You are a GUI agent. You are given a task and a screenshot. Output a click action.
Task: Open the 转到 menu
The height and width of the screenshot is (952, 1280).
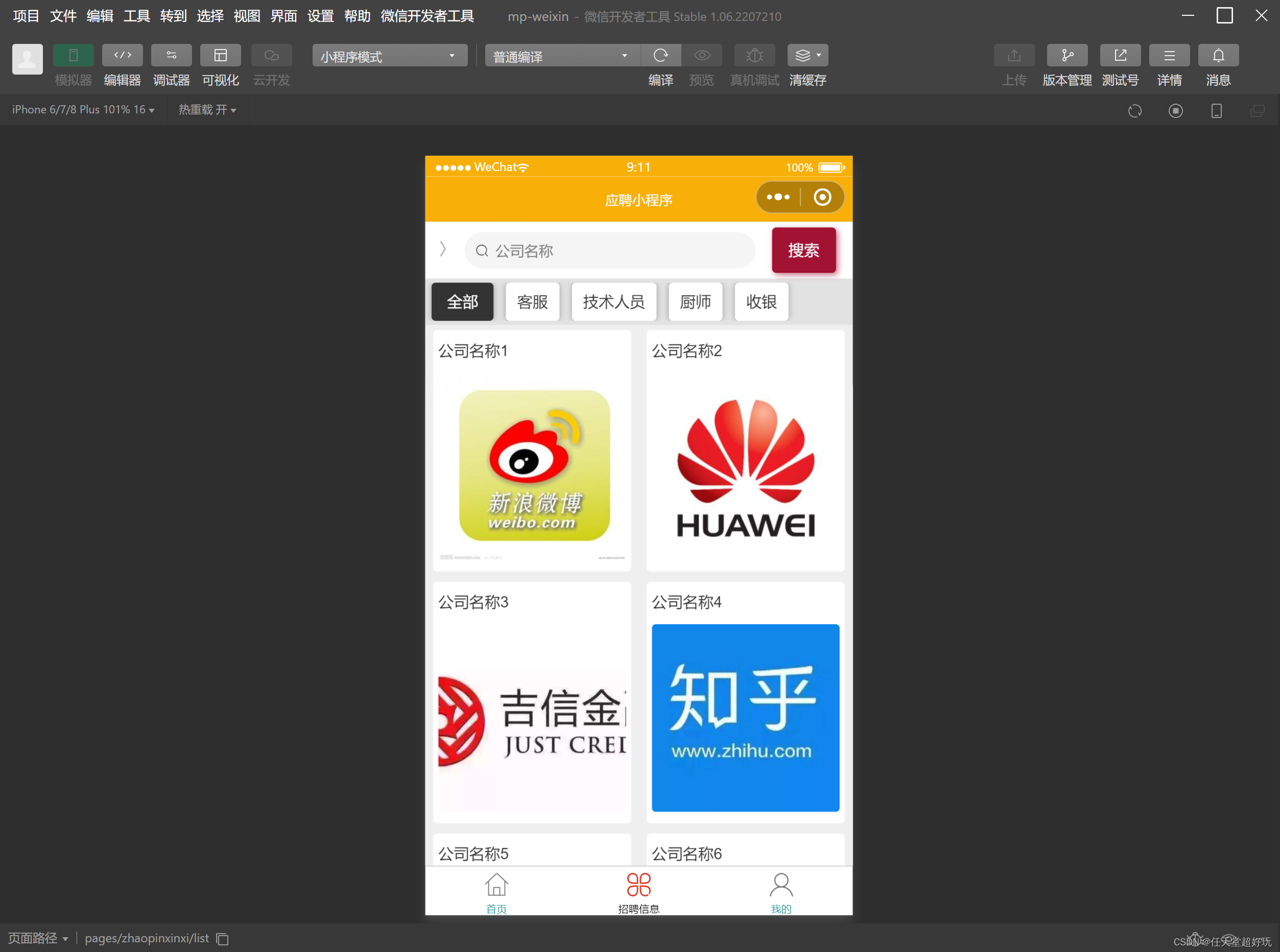point(174,16)
